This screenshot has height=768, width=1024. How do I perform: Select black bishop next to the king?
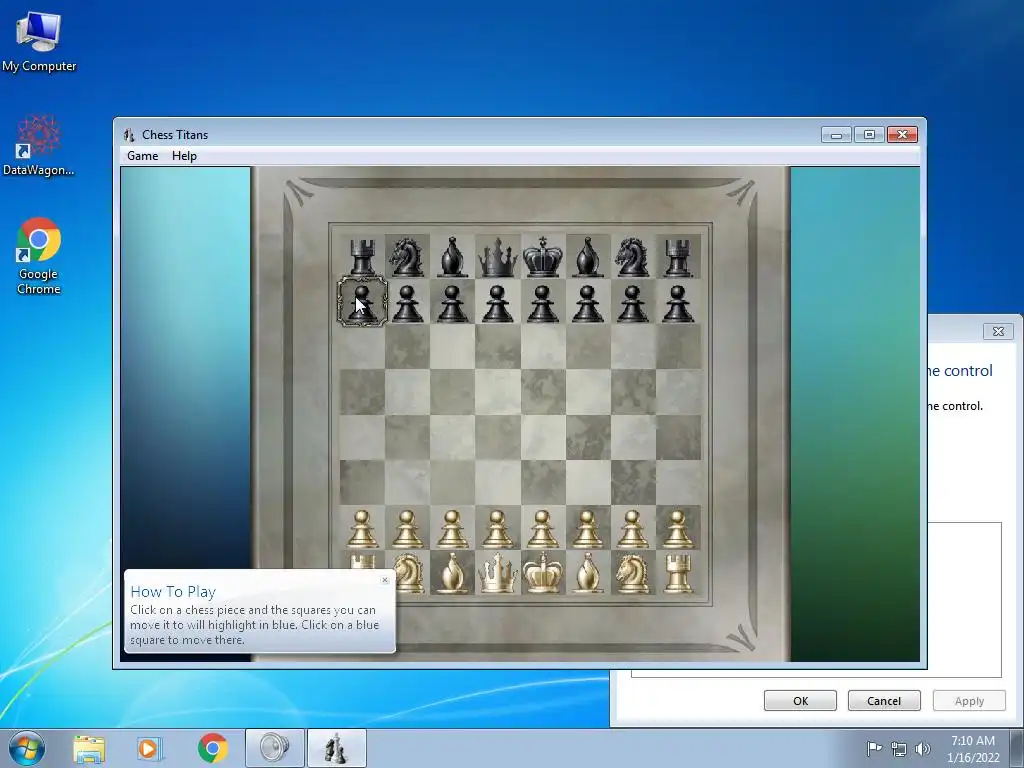[588, 257]
